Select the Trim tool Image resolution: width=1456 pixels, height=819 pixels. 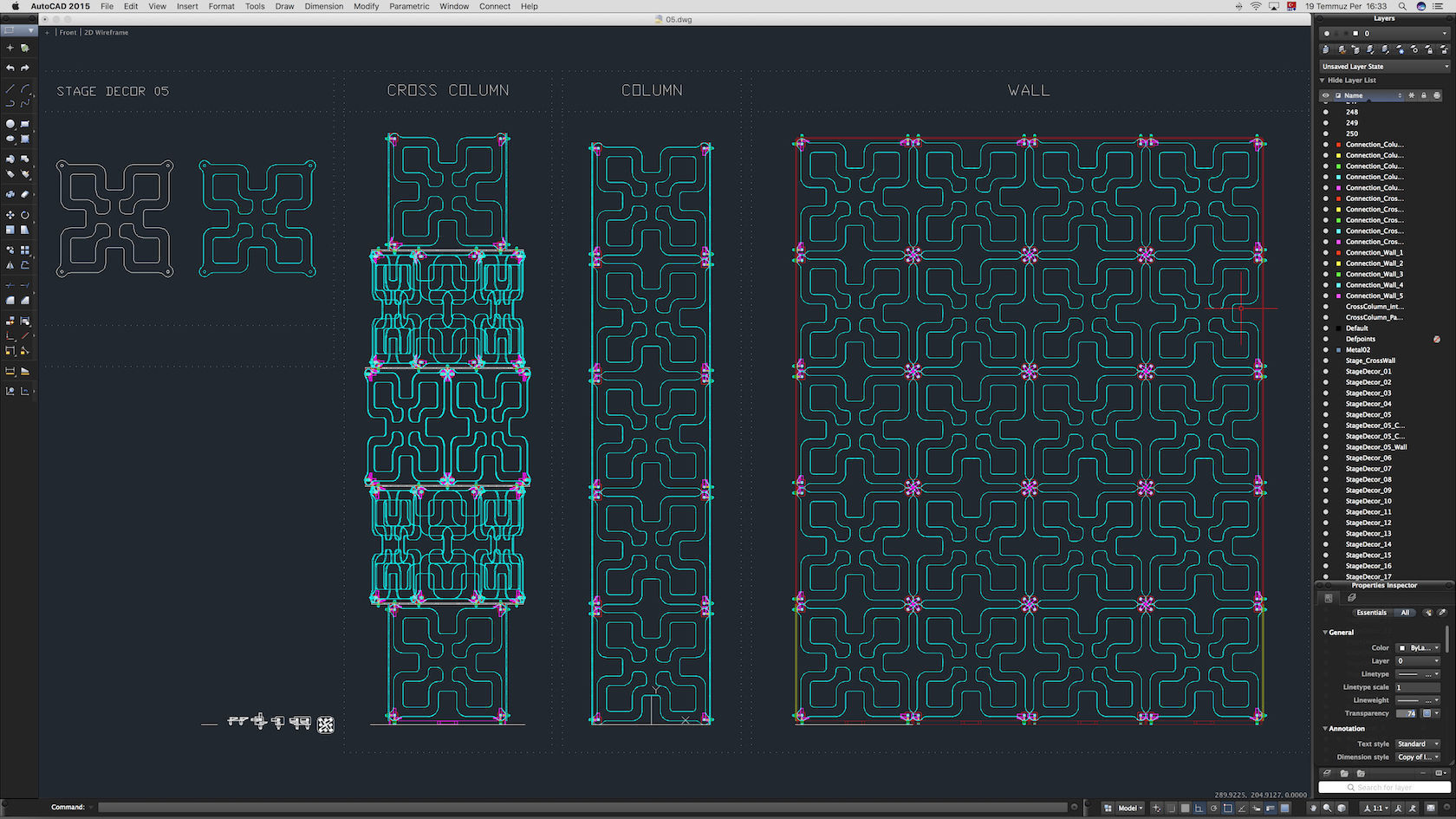(10, 285)
